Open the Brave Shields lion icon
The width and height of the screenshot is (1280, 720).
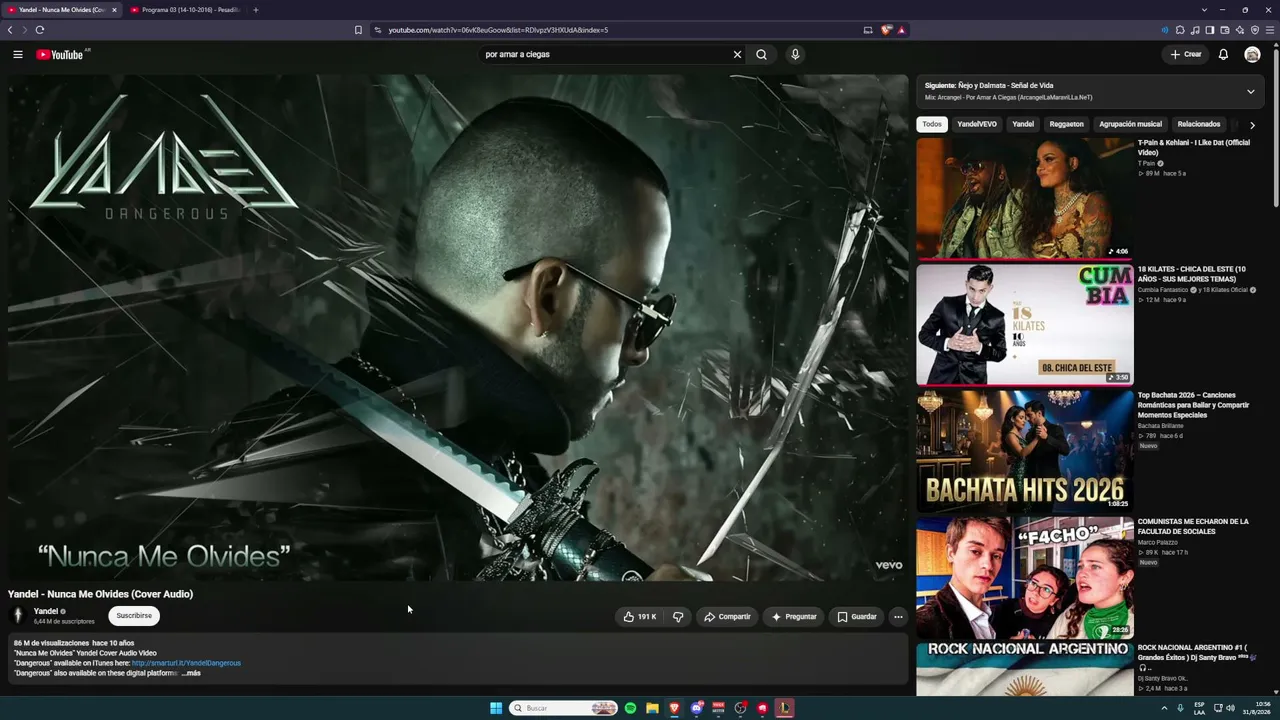coord(886,30)
